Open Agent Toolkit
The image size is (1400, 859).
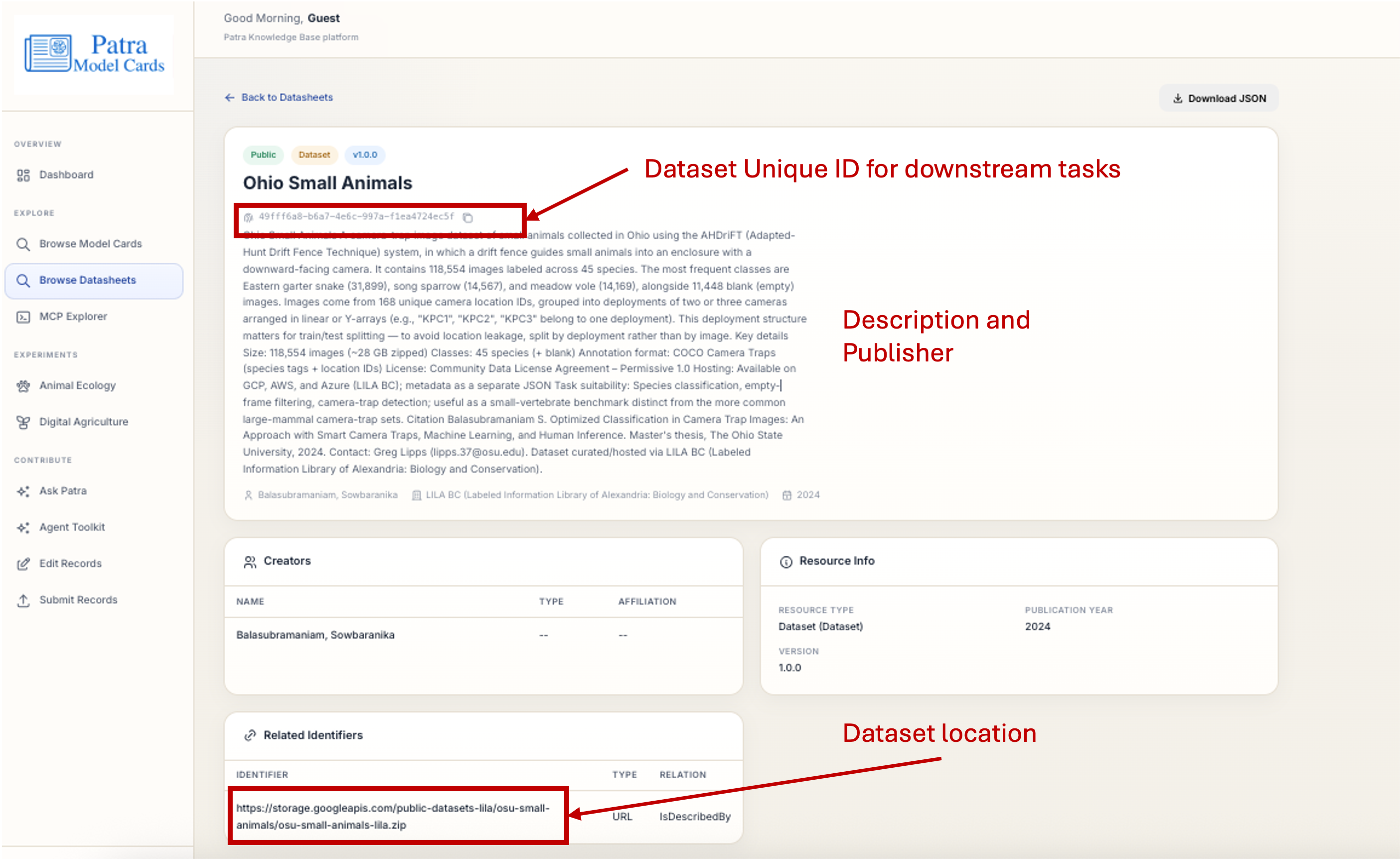pos(94,527)
